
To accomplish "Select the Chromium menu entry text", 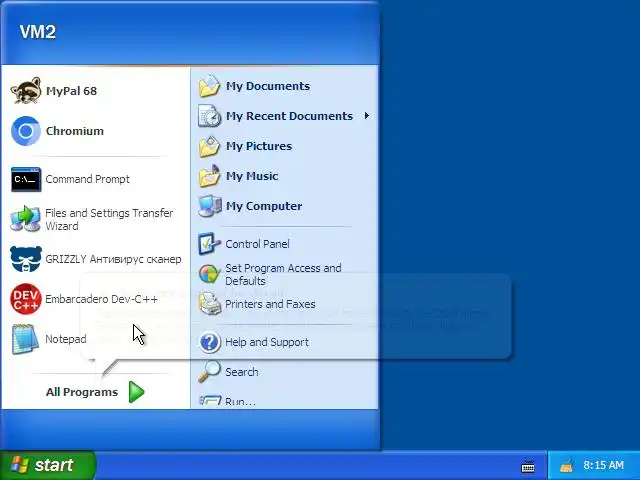I will tap(75, 131).
